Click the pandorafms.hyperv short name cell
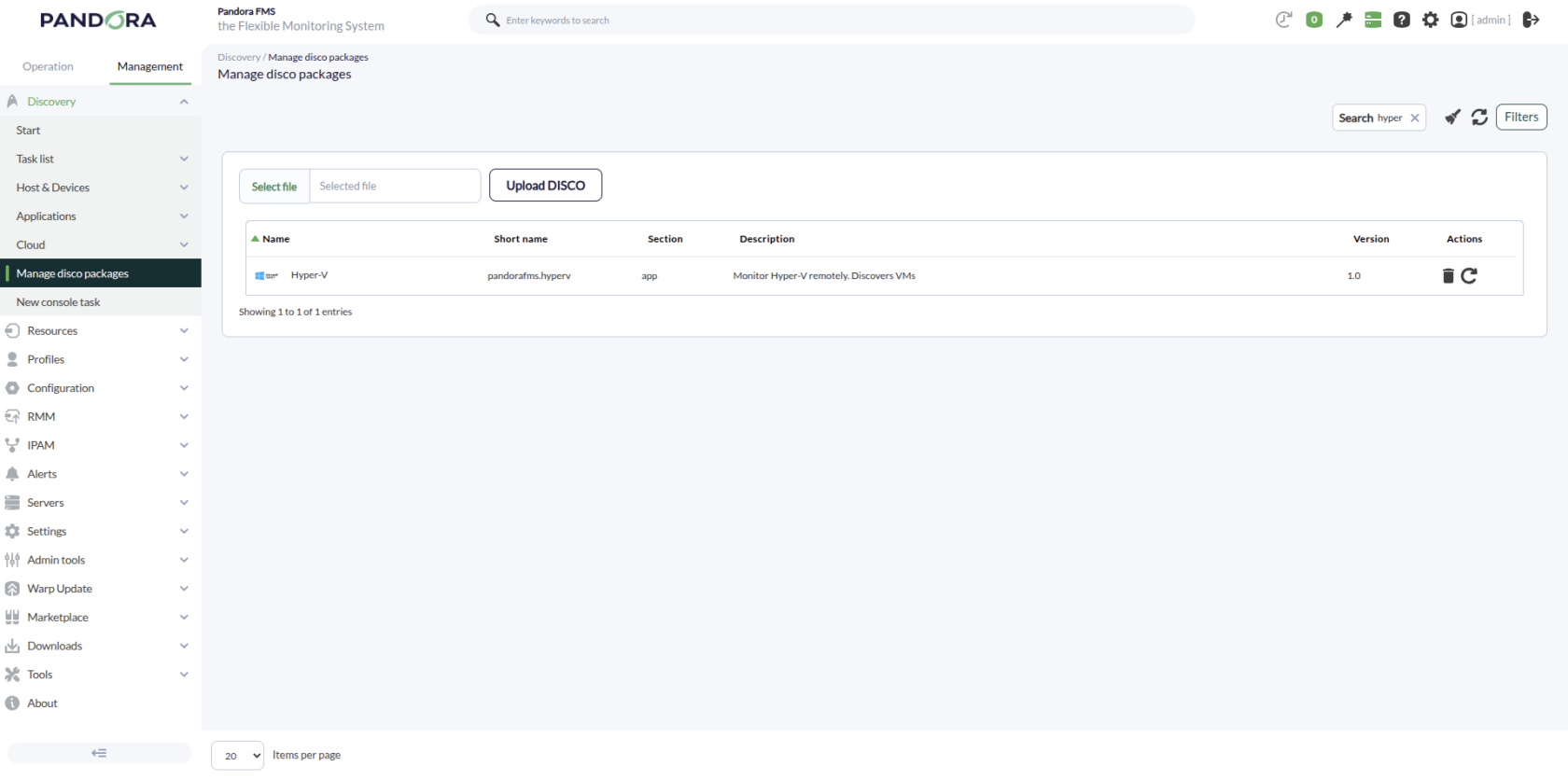The height and width of the screenshot is (780, 1568). pyautogui.click(x=529, y=276)
